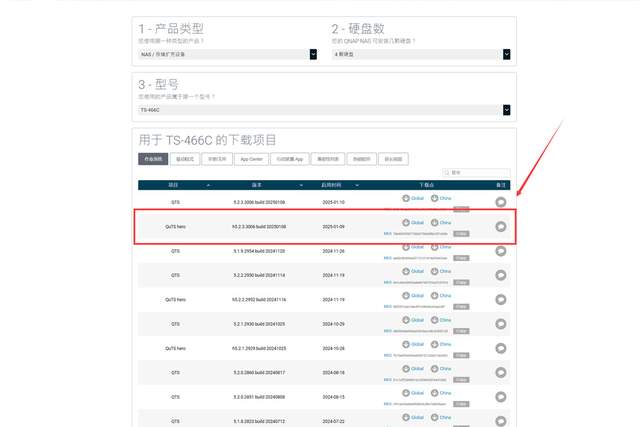Click the search box above the table

click(476, 173)
